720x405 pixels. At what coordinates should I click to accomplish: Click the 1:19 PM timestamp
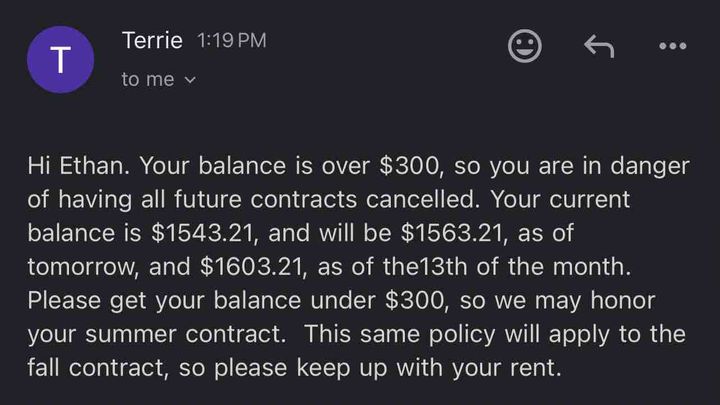point(232,40)
